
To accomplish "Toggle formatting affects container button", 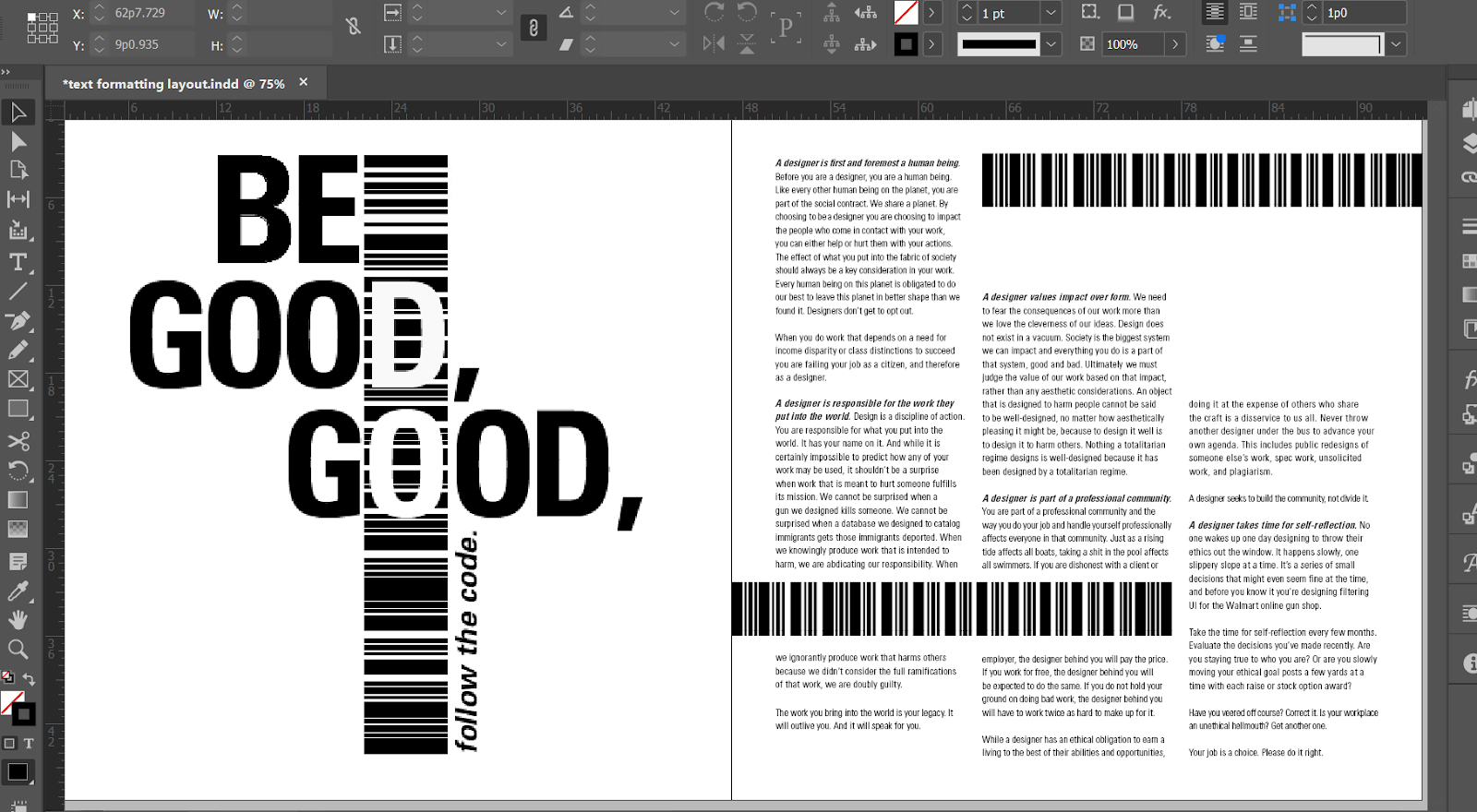I will click(9, 743).
